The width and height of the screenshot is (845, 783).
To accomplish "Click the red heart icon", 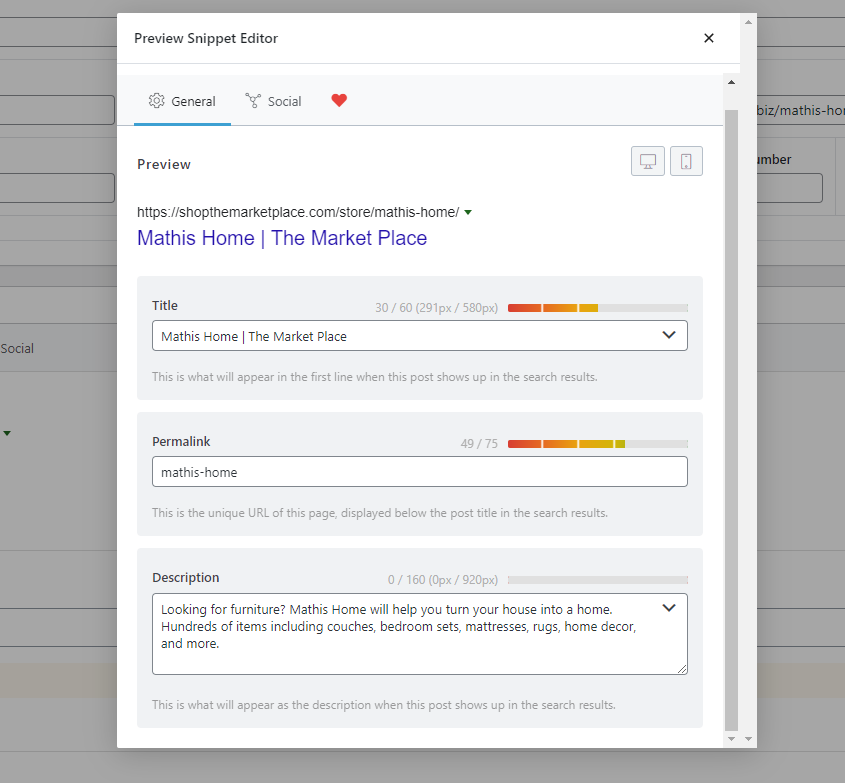I will [x=339, y=100].
